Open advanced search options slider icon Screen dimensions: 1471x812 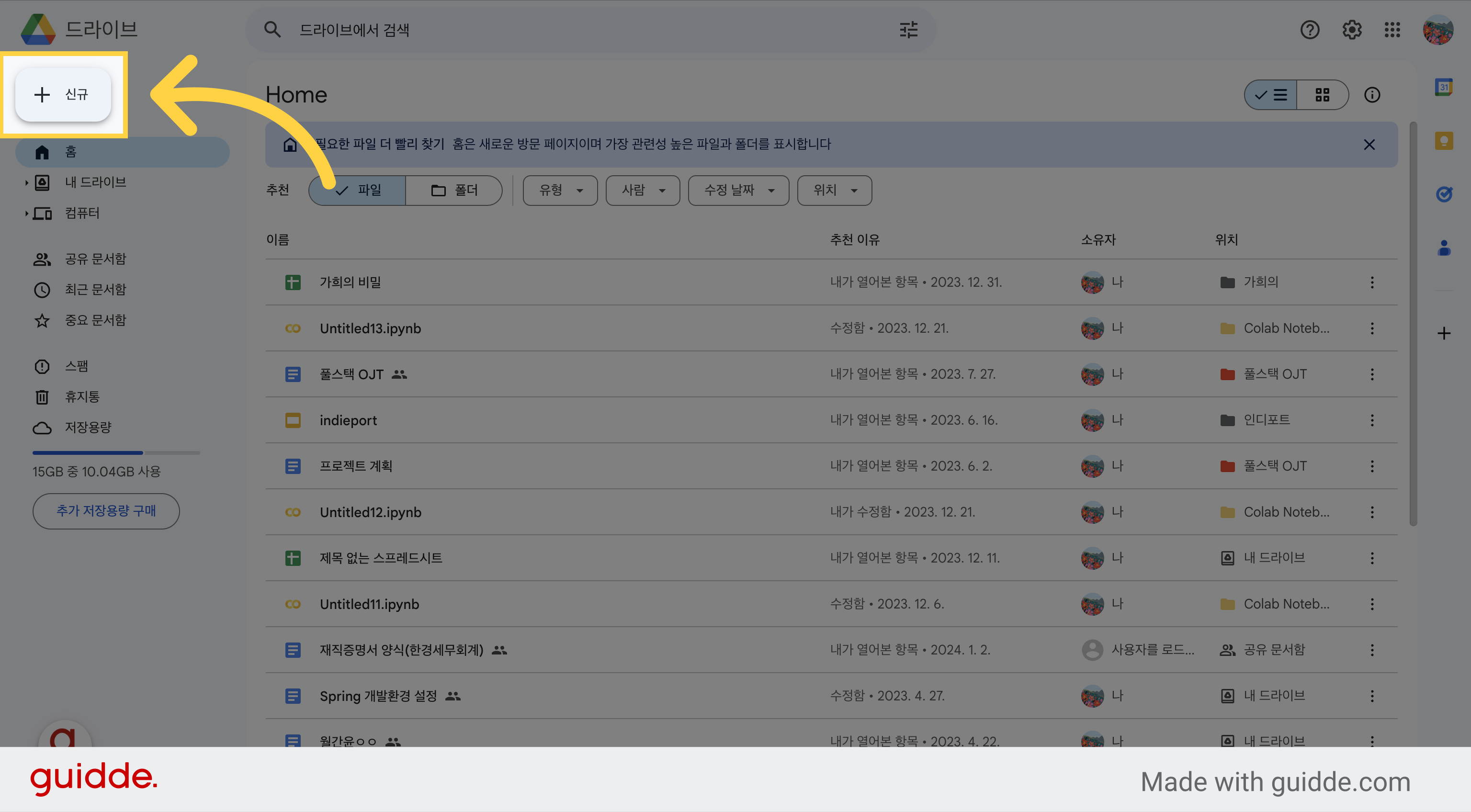click(x=908, y=30)
